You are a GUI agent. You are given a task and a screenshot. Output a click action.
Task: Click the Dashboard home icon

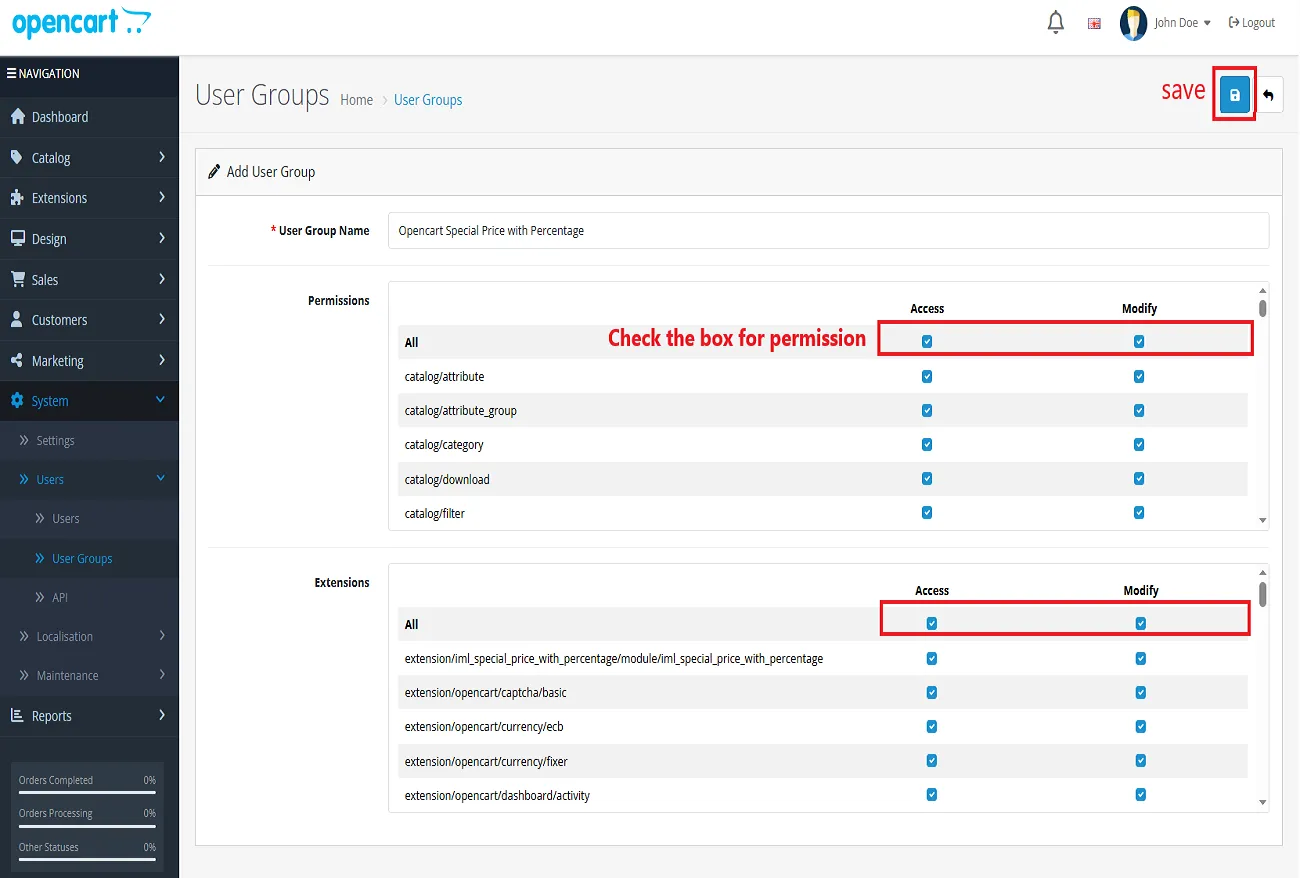coord(17,117)
